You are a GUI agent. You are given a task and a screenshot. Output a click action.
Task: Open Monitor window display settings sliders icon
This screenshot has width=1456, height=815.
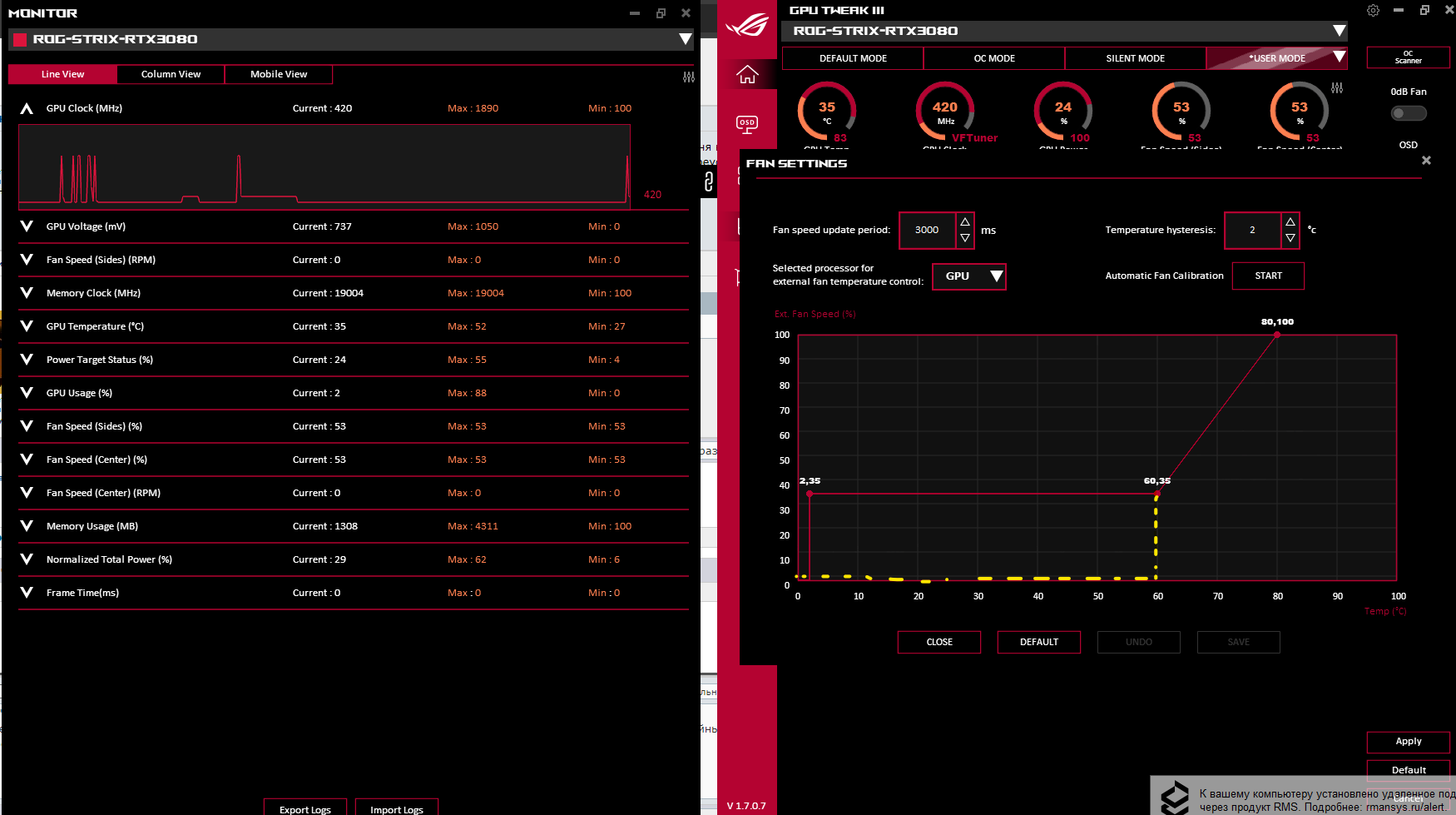689,77
